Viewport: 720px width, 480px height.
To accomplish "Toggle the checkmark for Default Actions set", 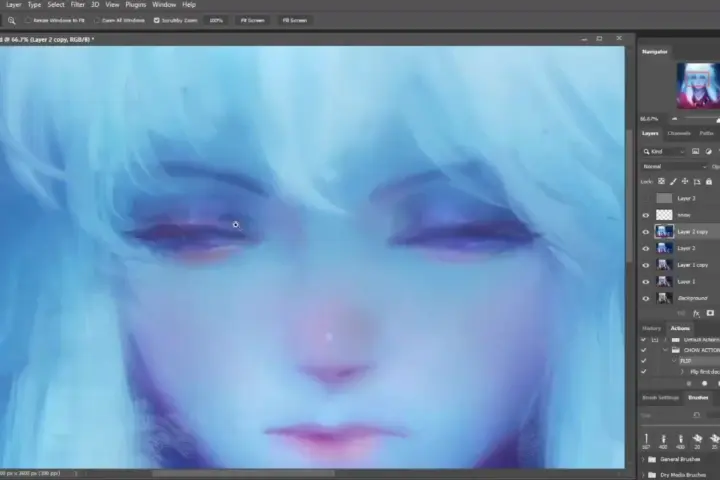I will 644,339.
